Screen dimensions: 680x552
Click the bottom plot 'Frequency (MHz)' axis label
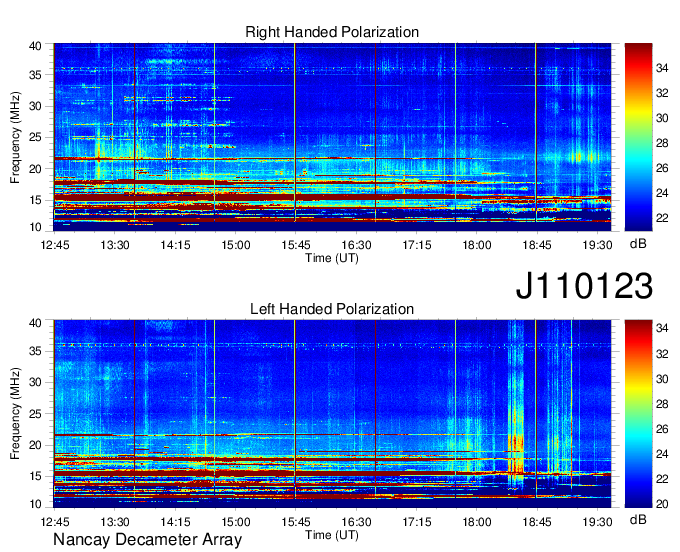(15, 414)
